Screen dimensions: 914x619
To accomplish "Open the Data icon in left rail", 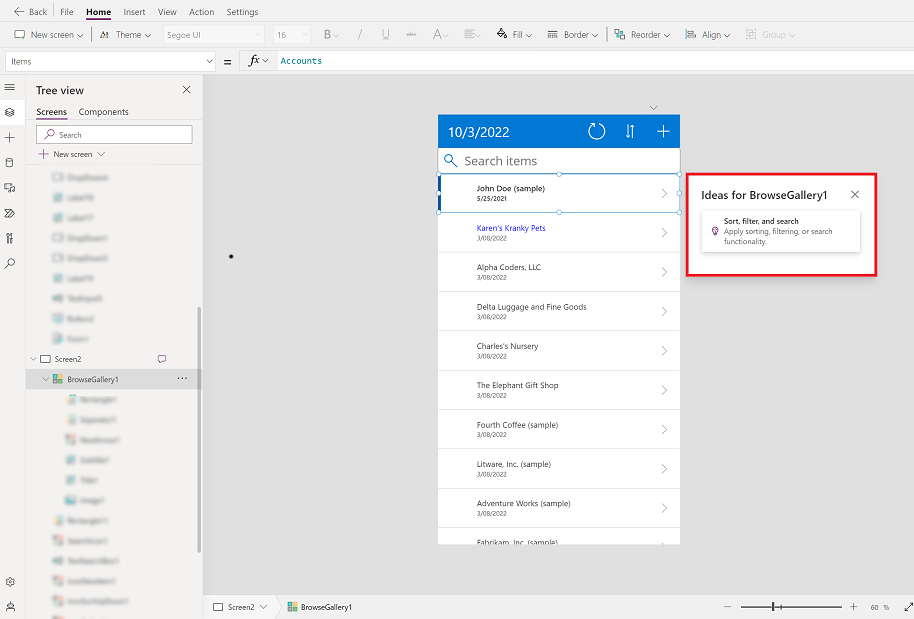I will (10, 162).
